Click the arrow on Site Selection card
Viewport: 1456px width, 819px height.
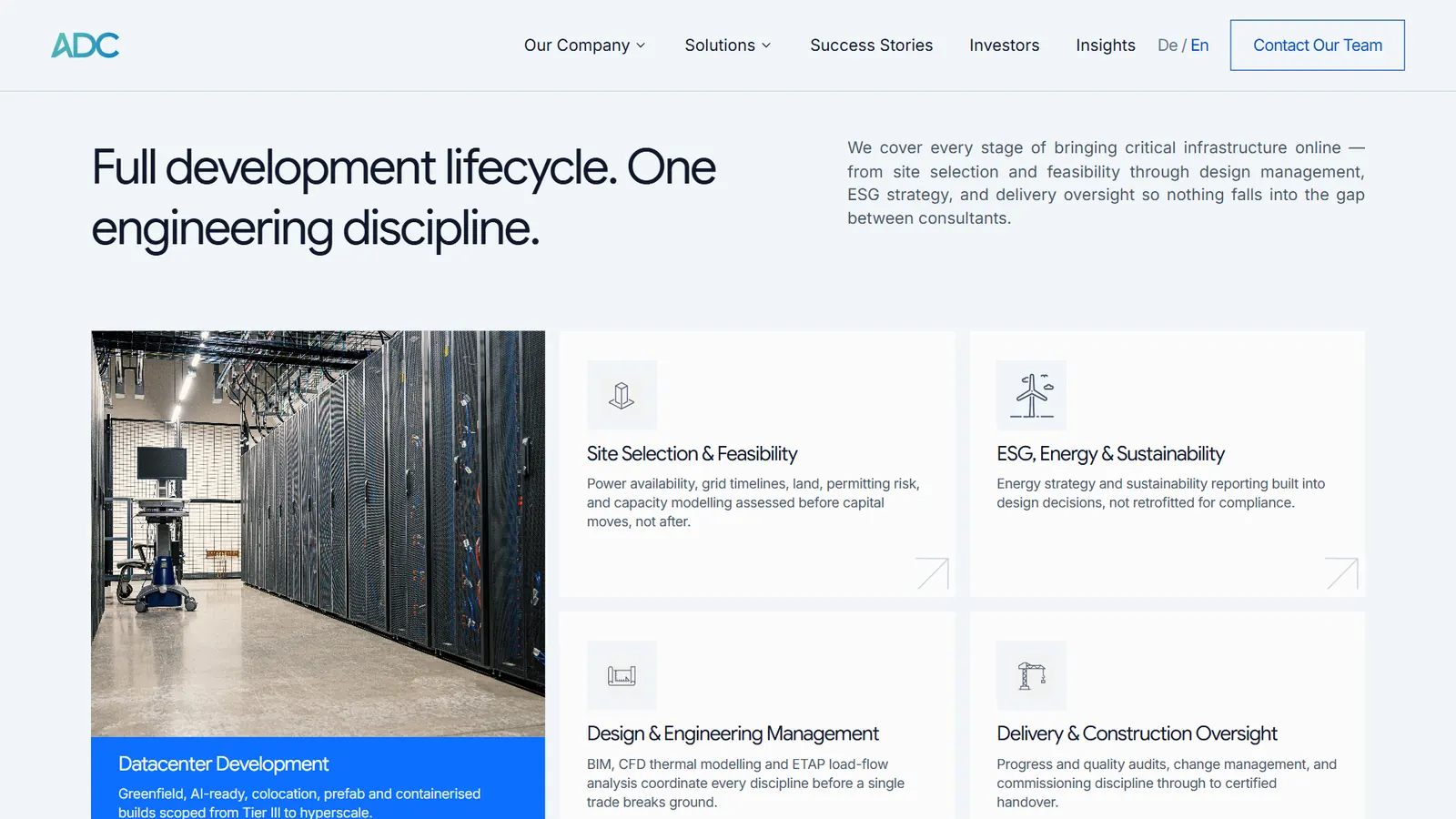tap(932, 573)
